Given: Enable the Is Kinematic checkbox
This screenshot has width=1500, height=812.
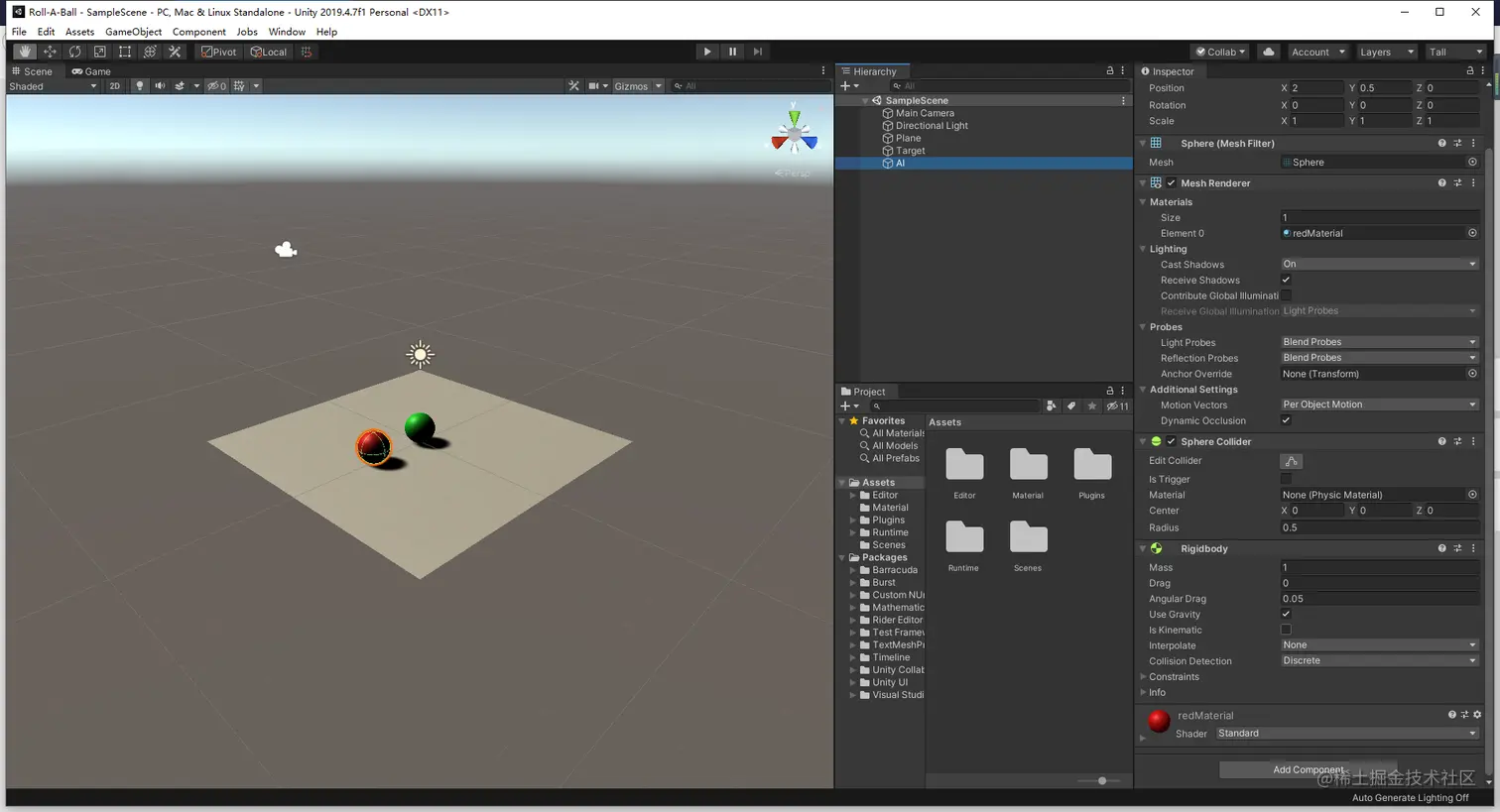Looking at the screenshot, I should [1286, 630].
